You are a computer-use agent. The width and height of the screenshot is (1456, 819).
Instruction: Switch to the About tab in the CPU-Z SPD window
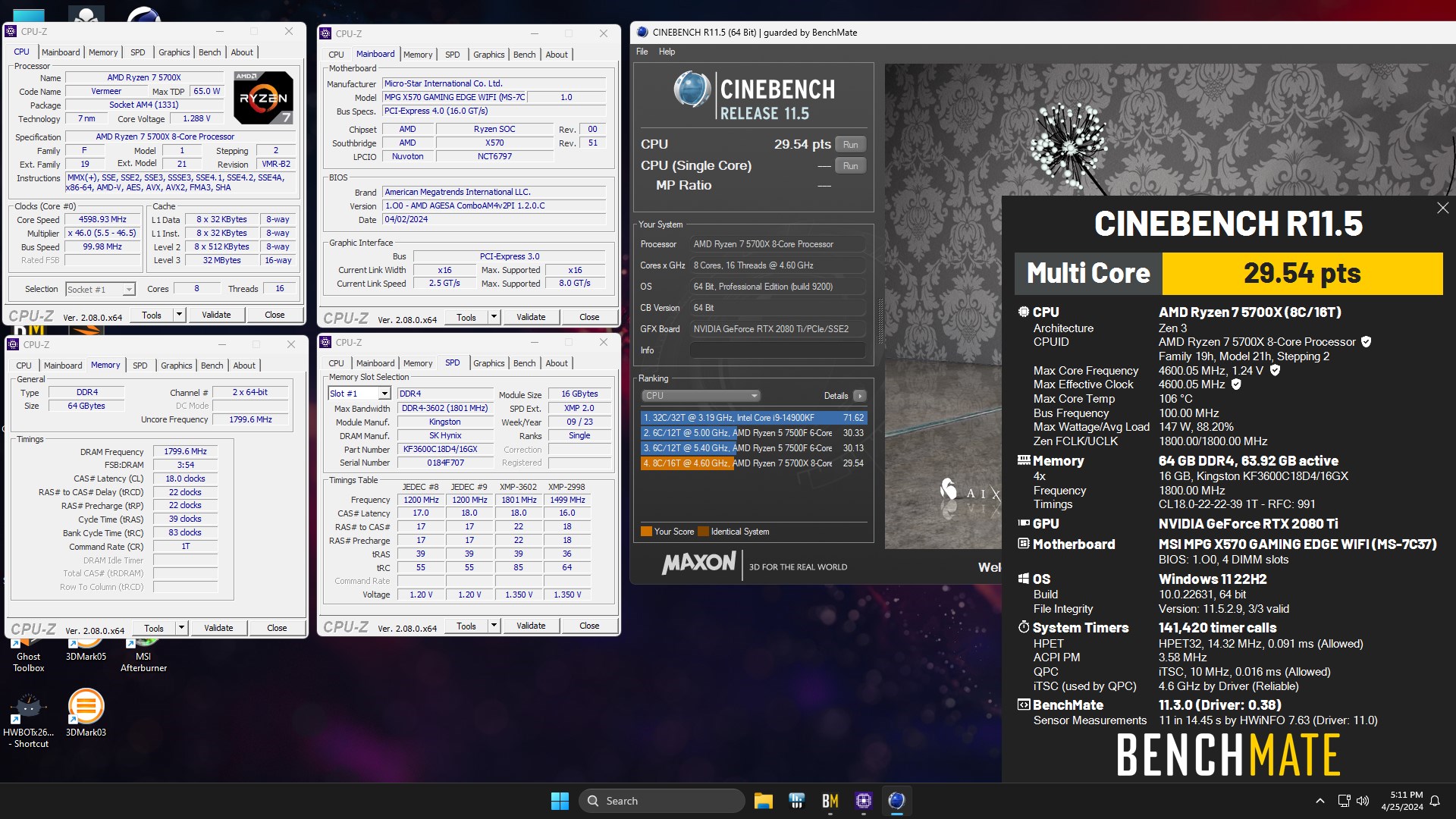pyautogui.click(x=557, y=363)
